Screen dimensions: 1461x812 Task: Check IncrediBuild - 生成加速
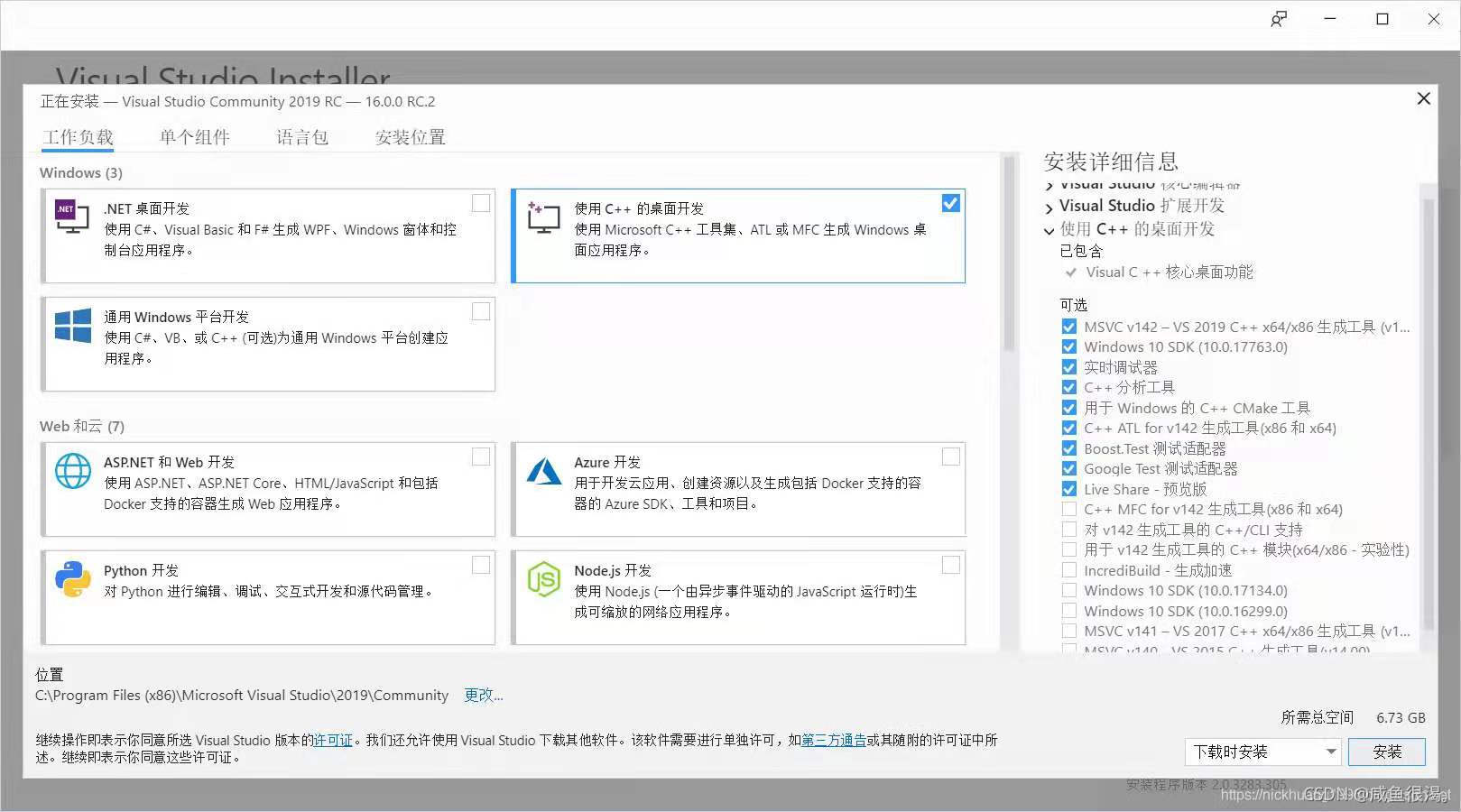[1069, 570]
